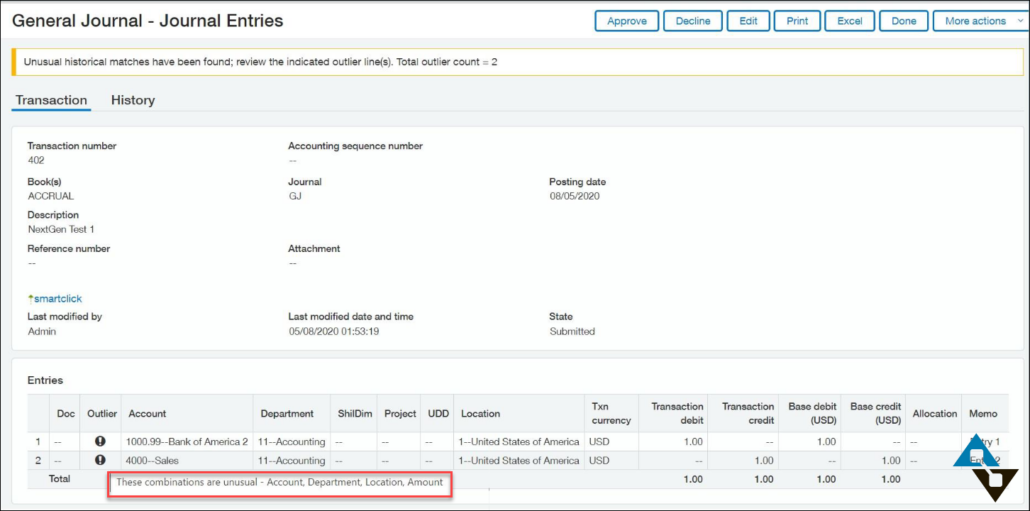Click the General Journal - Journal Entries title

(x=148, y=21)
